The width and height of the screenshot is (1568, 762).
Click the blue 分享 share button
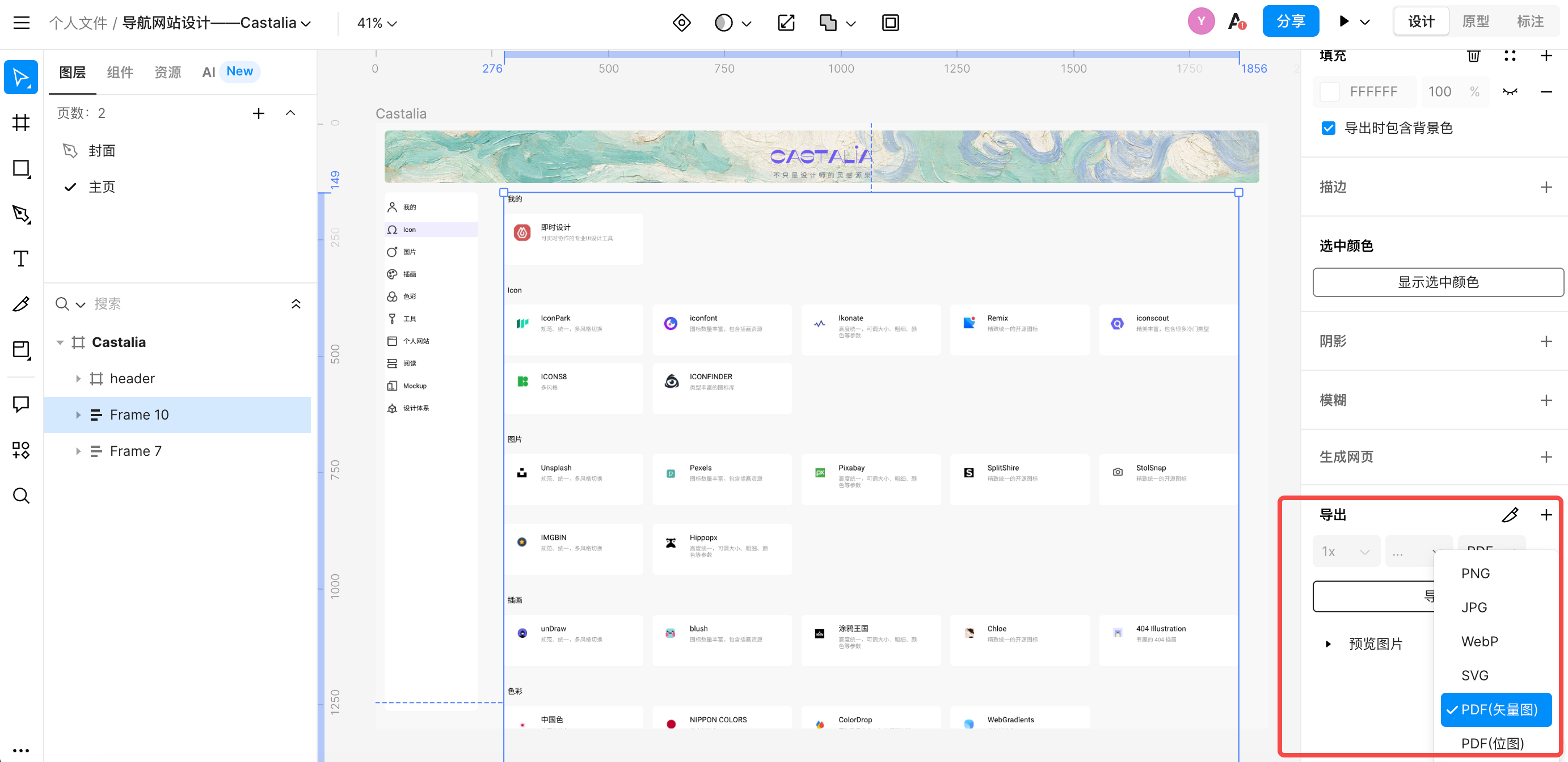tap(1291, 22)
